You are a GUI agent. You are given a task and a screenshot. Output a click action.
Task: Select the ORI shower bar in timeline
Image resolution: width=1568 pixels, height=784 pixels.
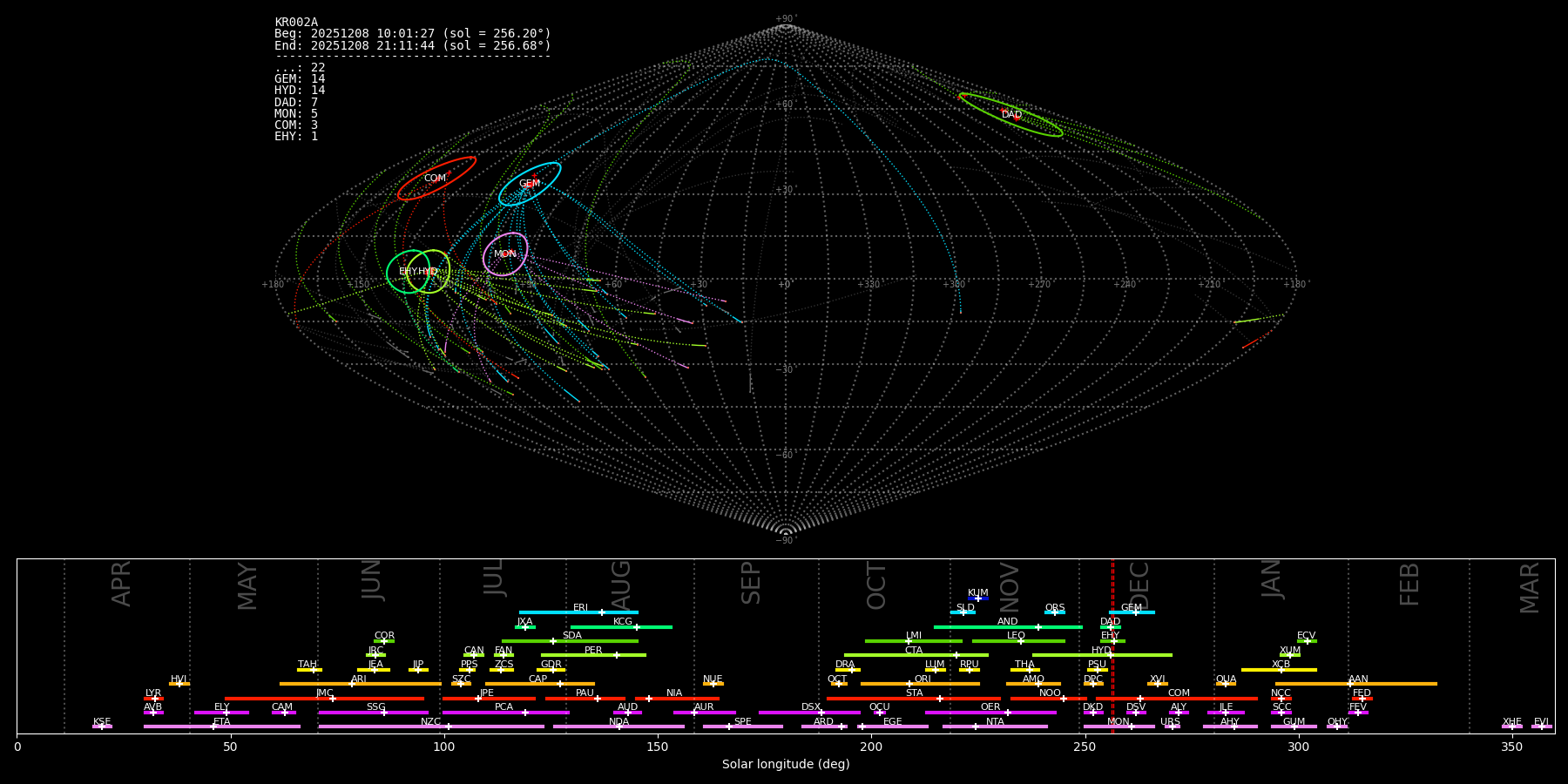pos(920,684)
